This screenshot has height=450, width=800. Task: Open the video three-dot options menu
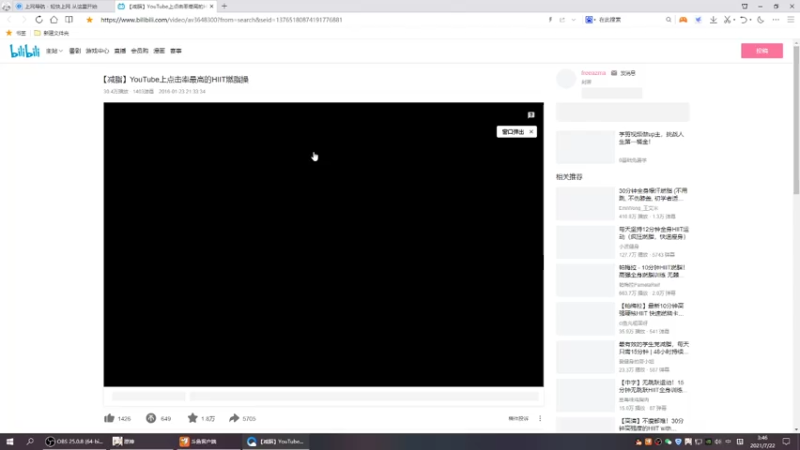[x=540, y=418]
